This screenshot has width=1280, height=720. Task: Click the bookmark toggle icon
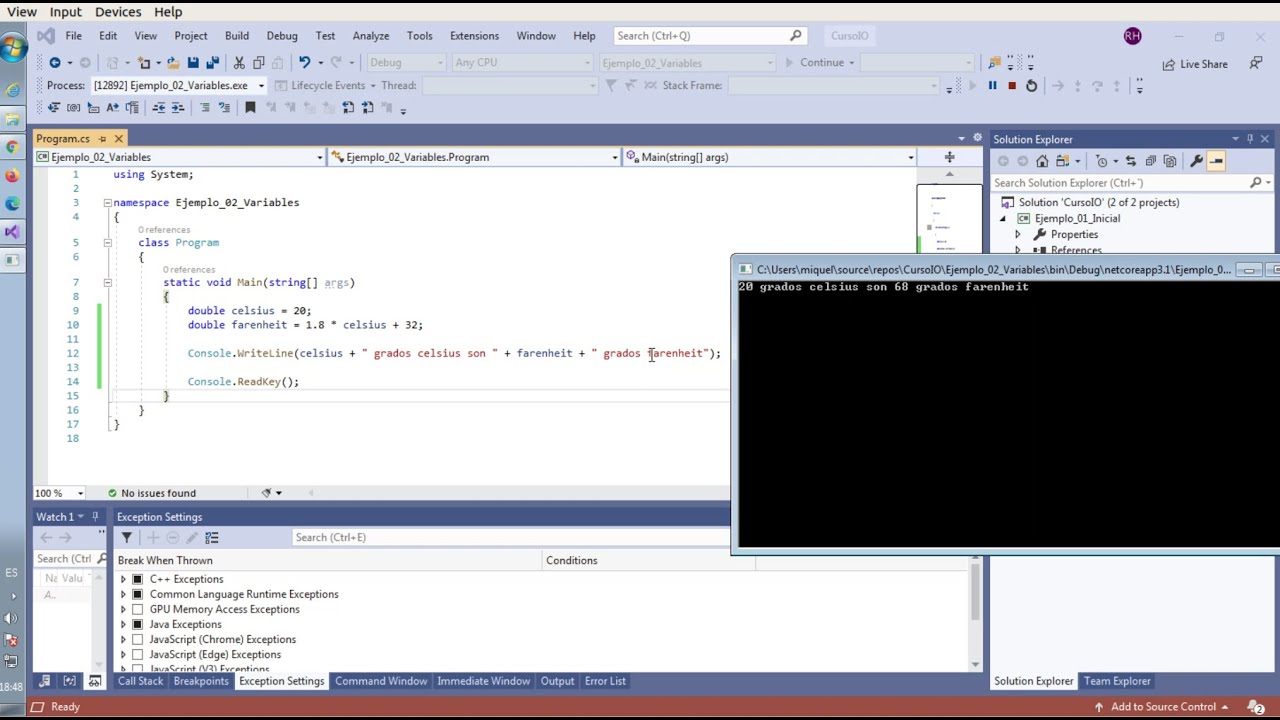click(250, 108)
